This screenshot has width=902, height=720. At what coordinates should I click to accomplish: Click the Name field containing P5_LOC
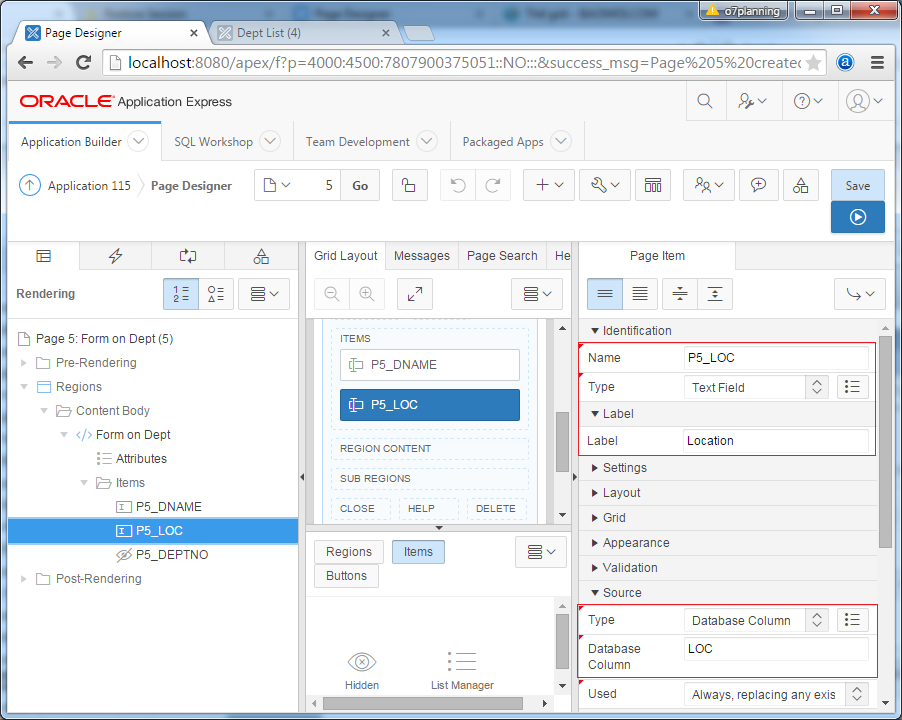click(776, 358)
